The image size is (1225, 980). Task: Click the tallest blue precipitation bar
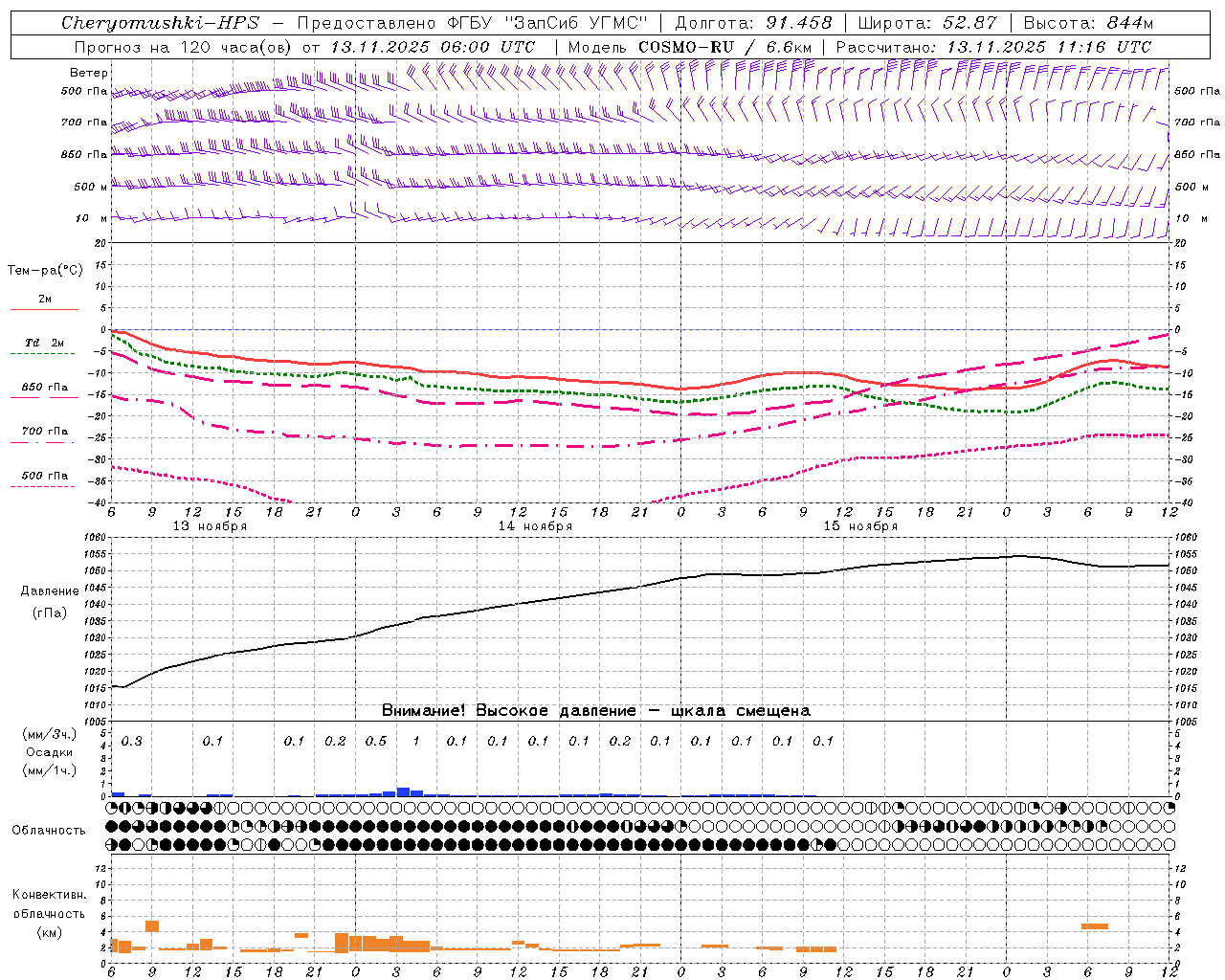pos(403,792)
